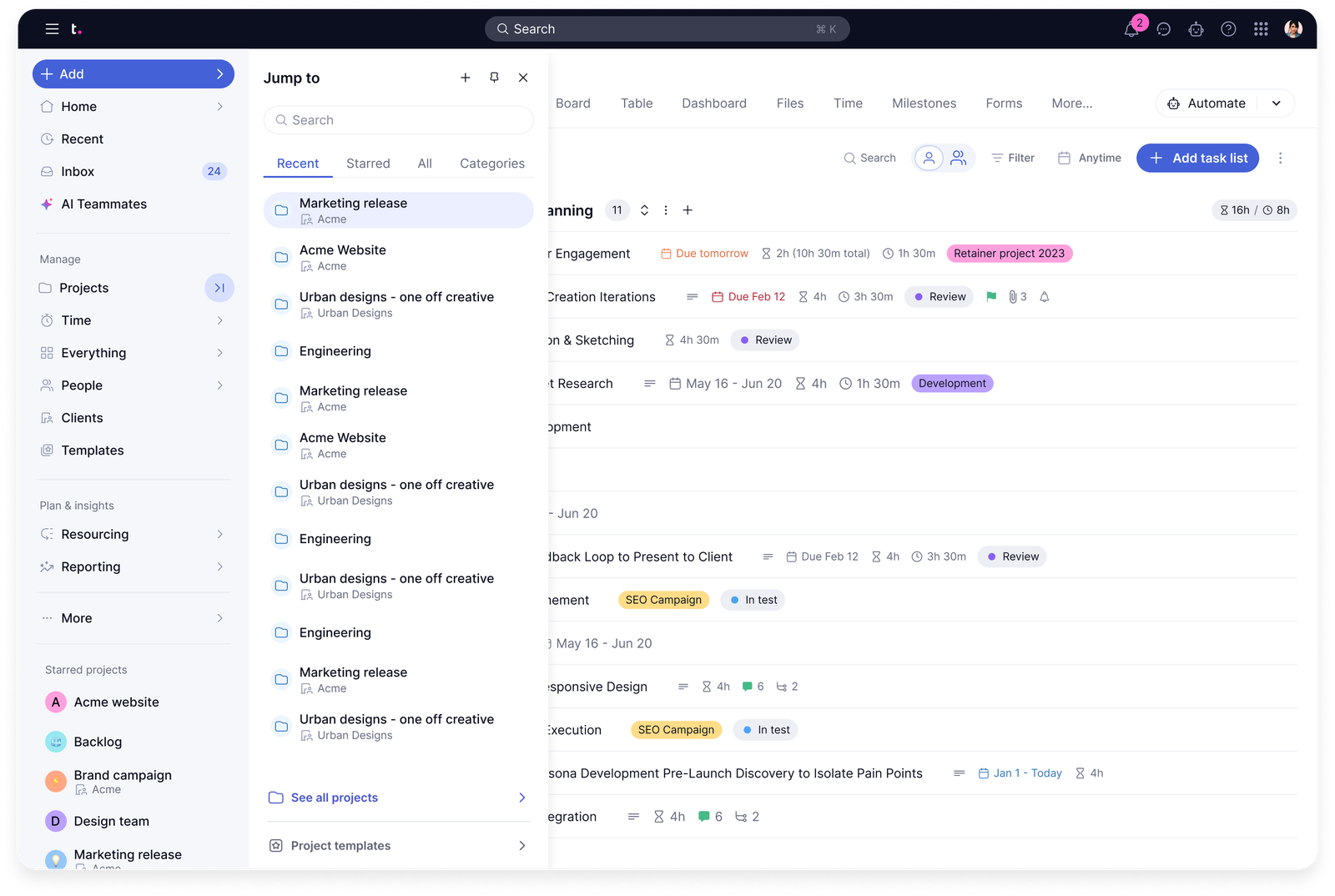Expand the People submenu chevron

219,385
